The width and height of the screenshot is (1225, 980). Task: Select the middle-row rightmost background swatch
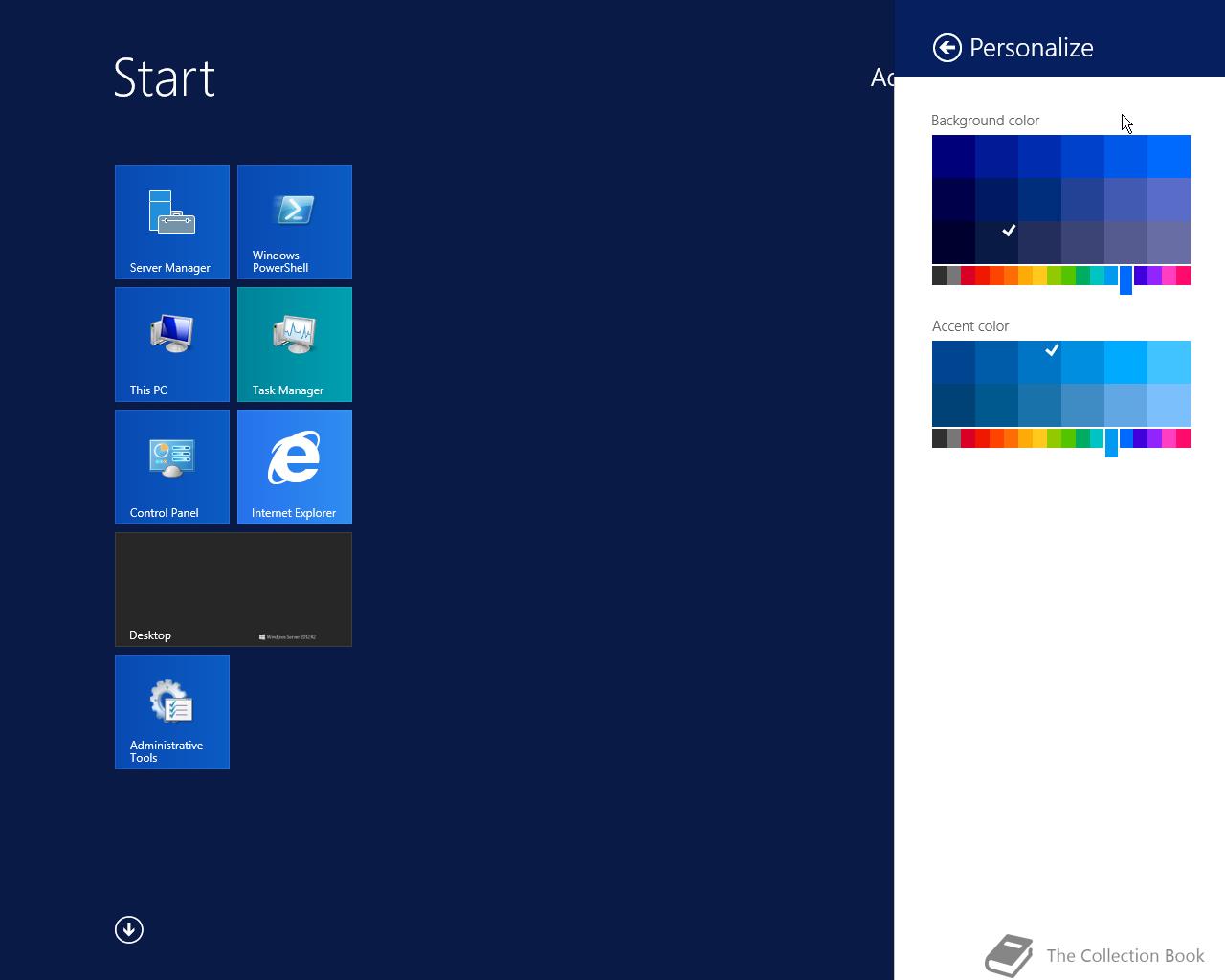pyautogui.click(x=1169, y=199)
